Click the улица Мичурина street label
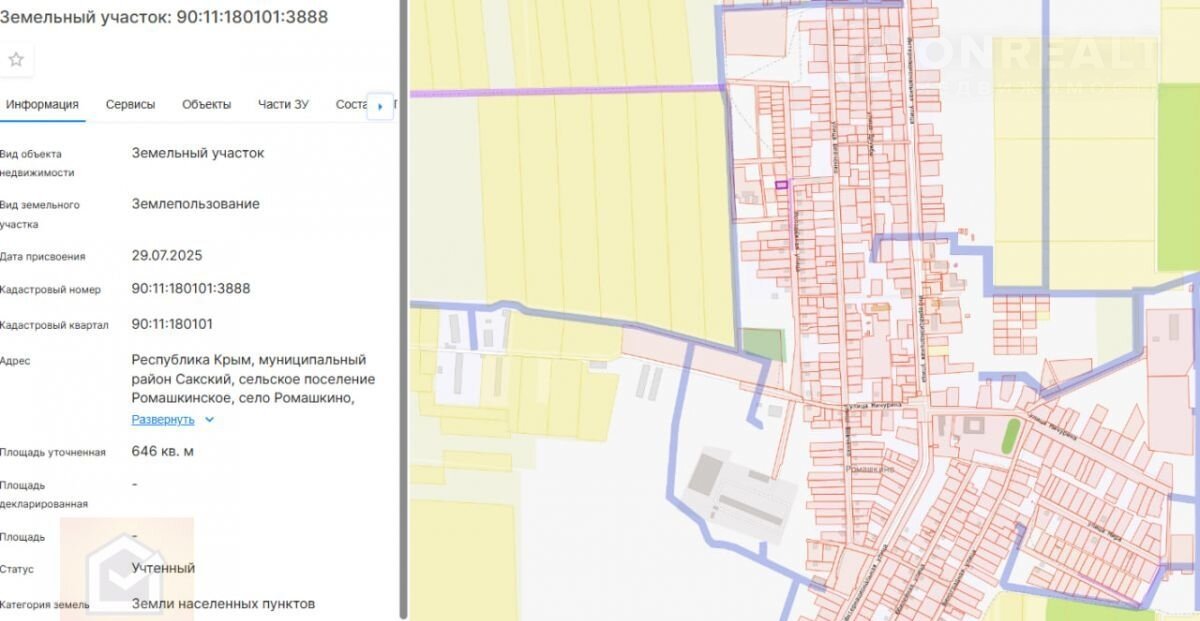This screenshot has width=1200, height=621. (846, 407)
